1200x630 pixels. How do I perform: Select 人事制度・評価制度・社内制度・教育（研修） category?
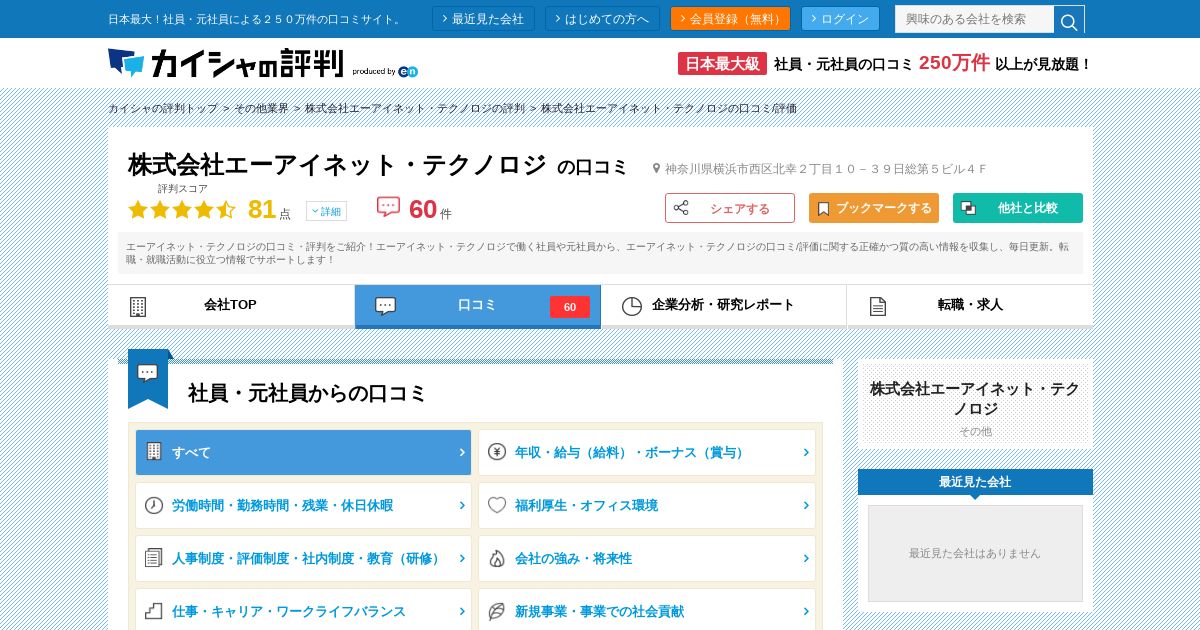(303, 558)
